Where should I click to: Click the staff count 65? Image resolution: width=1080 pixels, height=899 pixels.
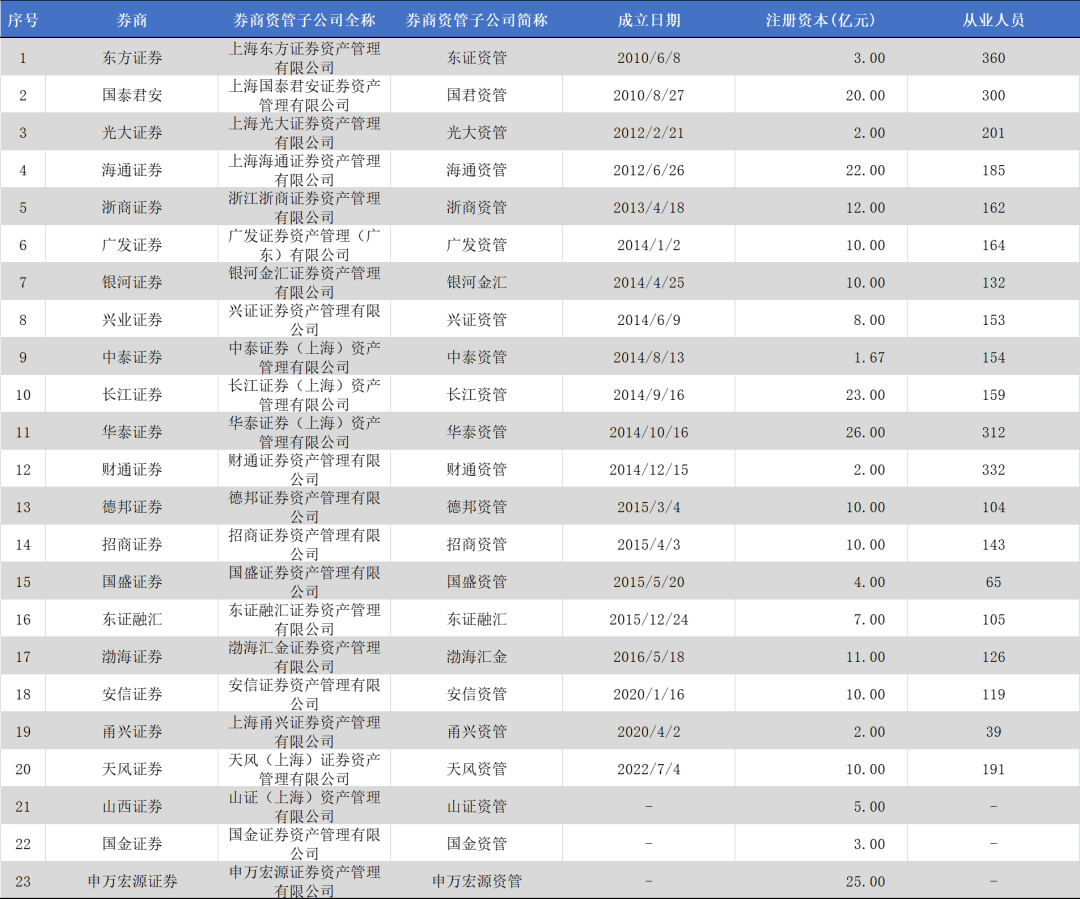click(x=993, y=581)
